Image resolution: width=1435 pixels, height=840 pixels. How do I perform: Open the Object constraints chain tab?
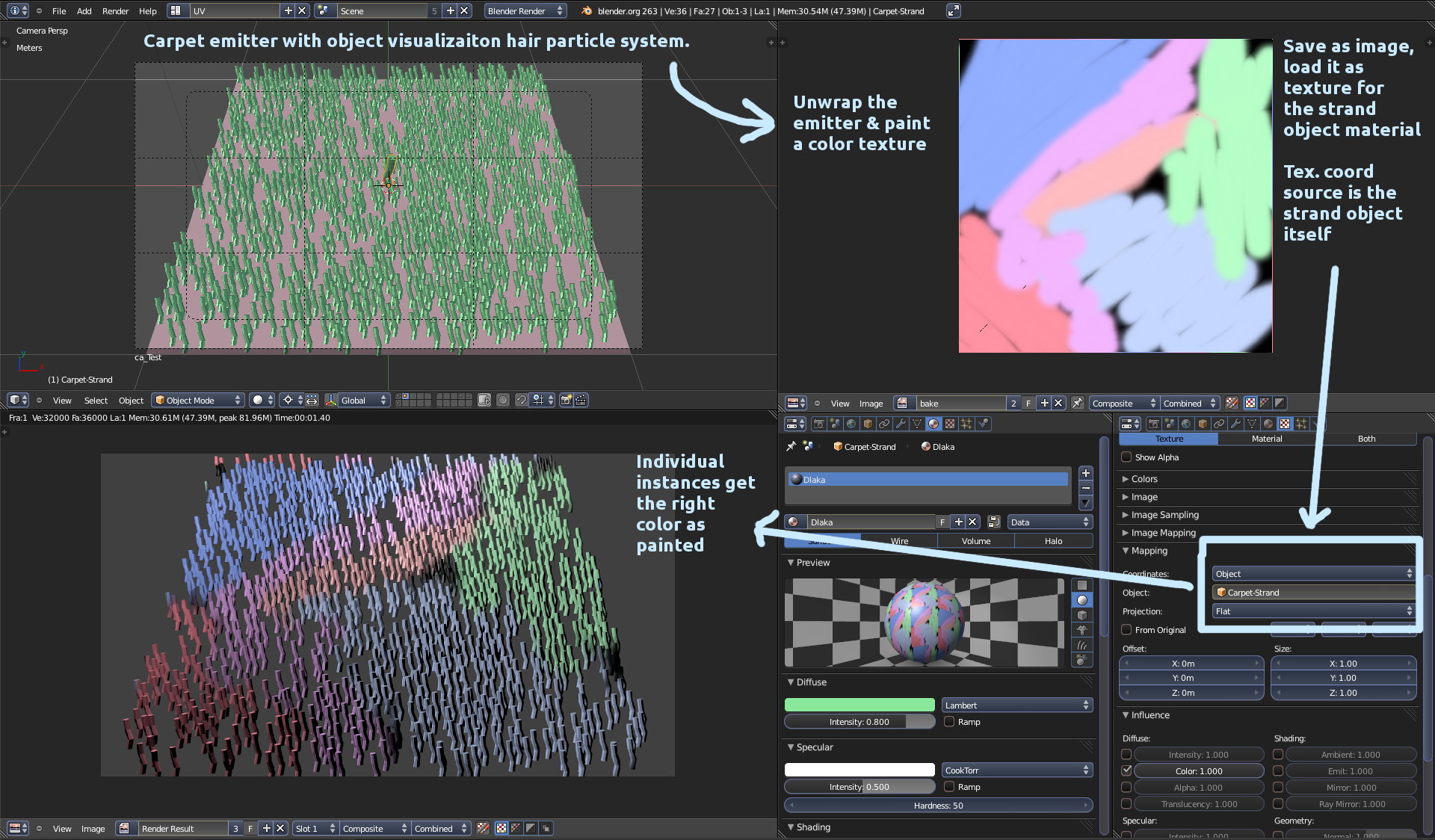884,424
